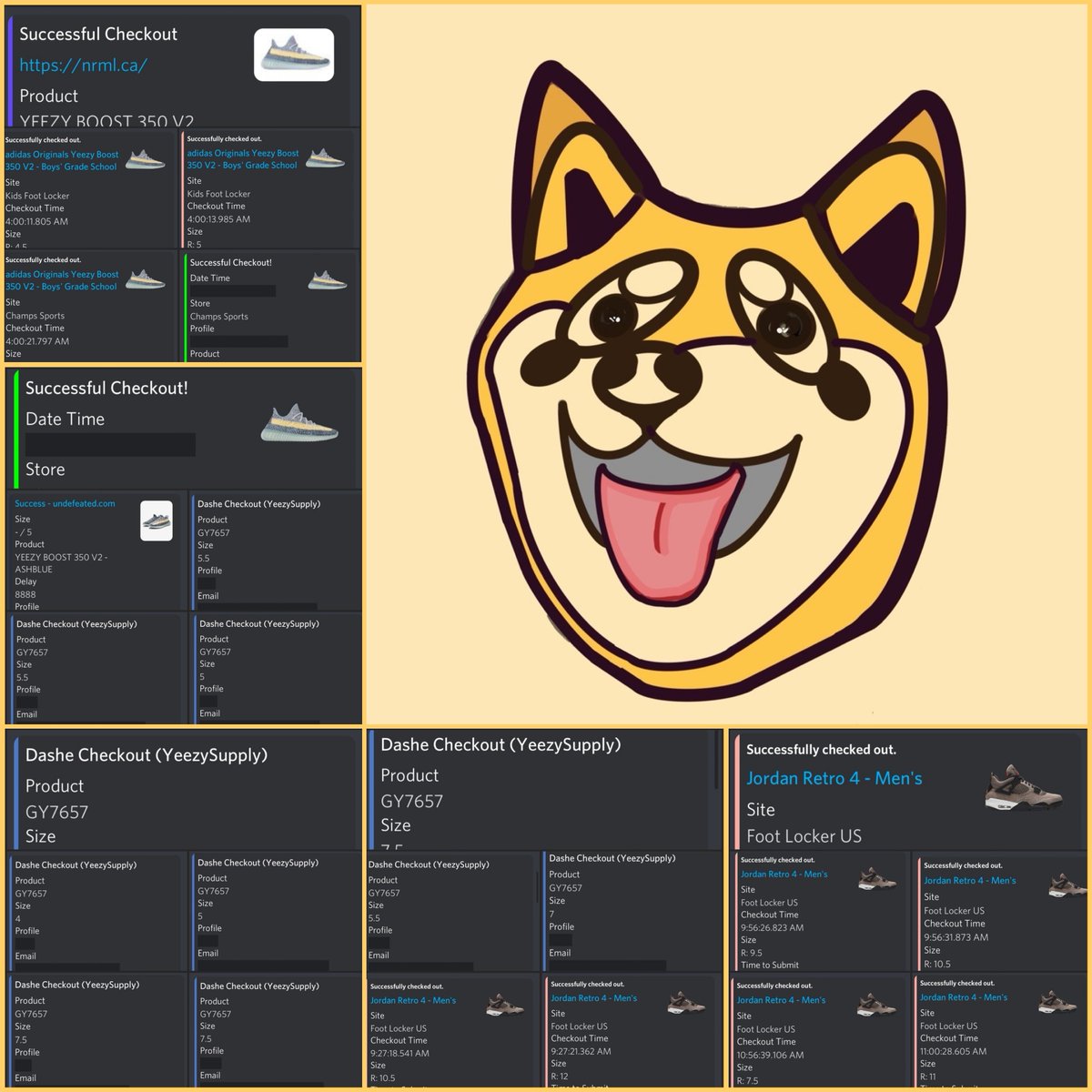Select the size value R: 11
Screen dimensions: 1092x1092
[x=927, y=1077]
